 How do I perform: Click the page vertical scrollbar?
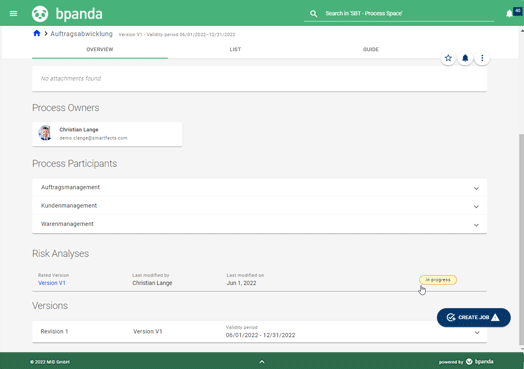[522, 239]
